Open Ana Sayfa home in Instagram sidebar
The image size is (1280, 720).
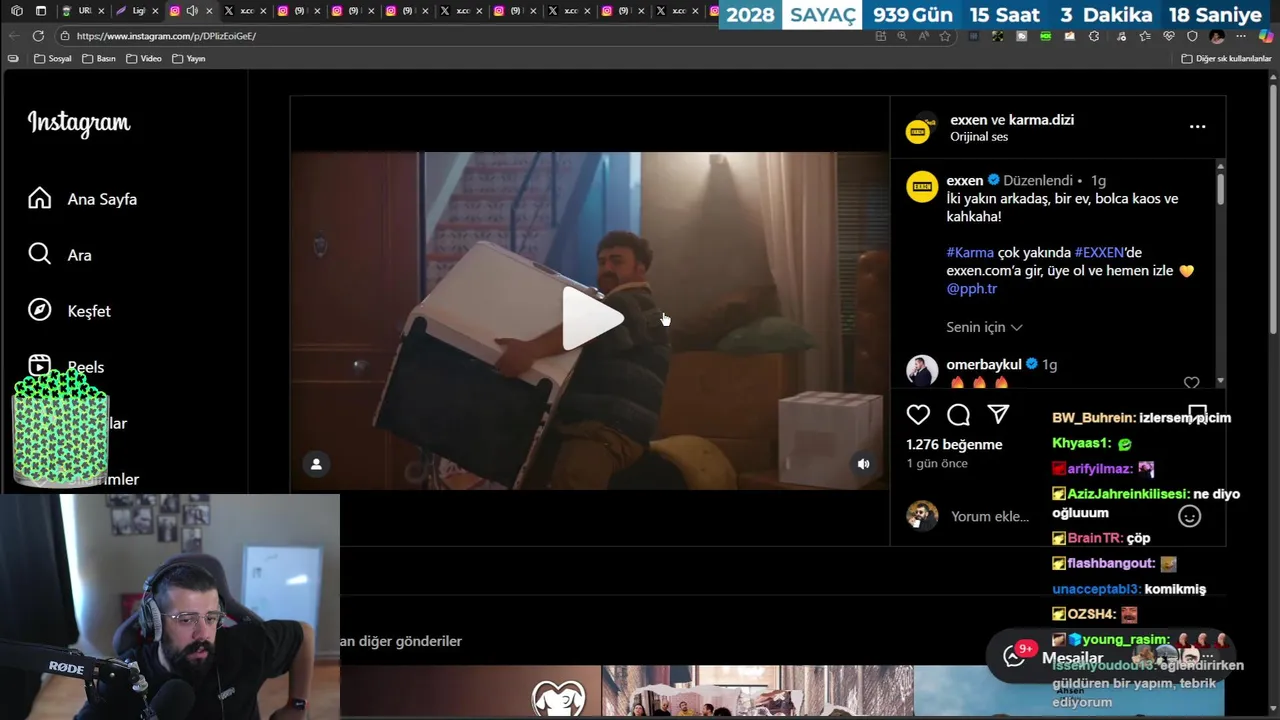(x=83, y=199)
